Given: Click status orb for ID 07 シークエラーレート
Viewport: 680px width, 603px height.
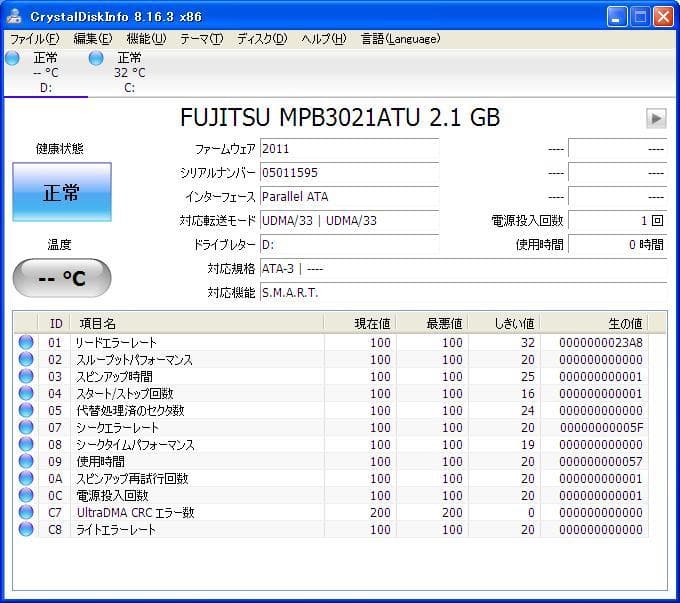Looking at the screenshot, I should pyautogui.click(x=26, y=427).
